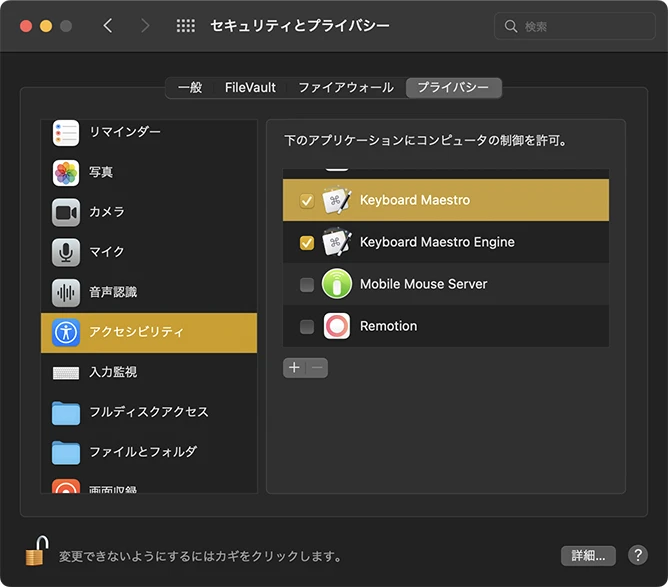Disable Keyboard Maestro Engine checkbox
This screenshot has height=587, width=668.
tap(307, 243)
